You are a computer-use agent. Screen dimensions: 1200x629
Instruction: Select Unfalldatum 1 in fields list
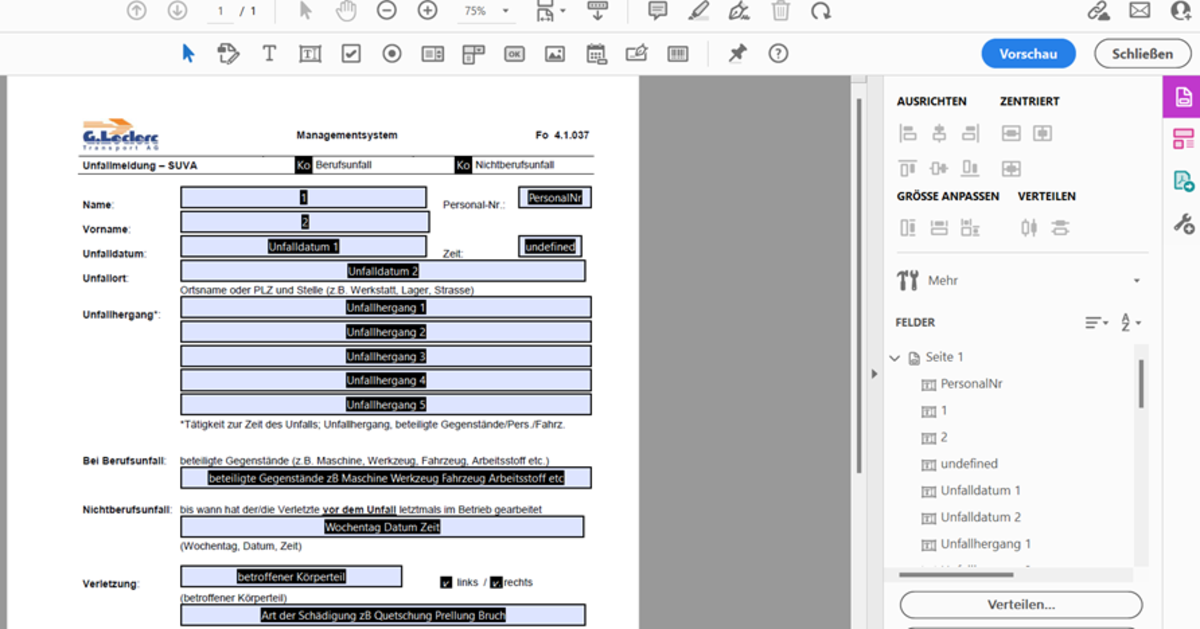pyautogui.click(x=980, y=491)
